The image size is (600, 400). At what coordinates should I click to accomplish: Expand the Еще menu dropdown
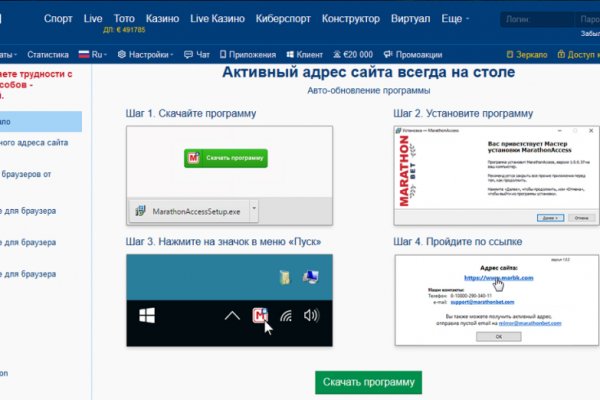click(x=456, y=19)
